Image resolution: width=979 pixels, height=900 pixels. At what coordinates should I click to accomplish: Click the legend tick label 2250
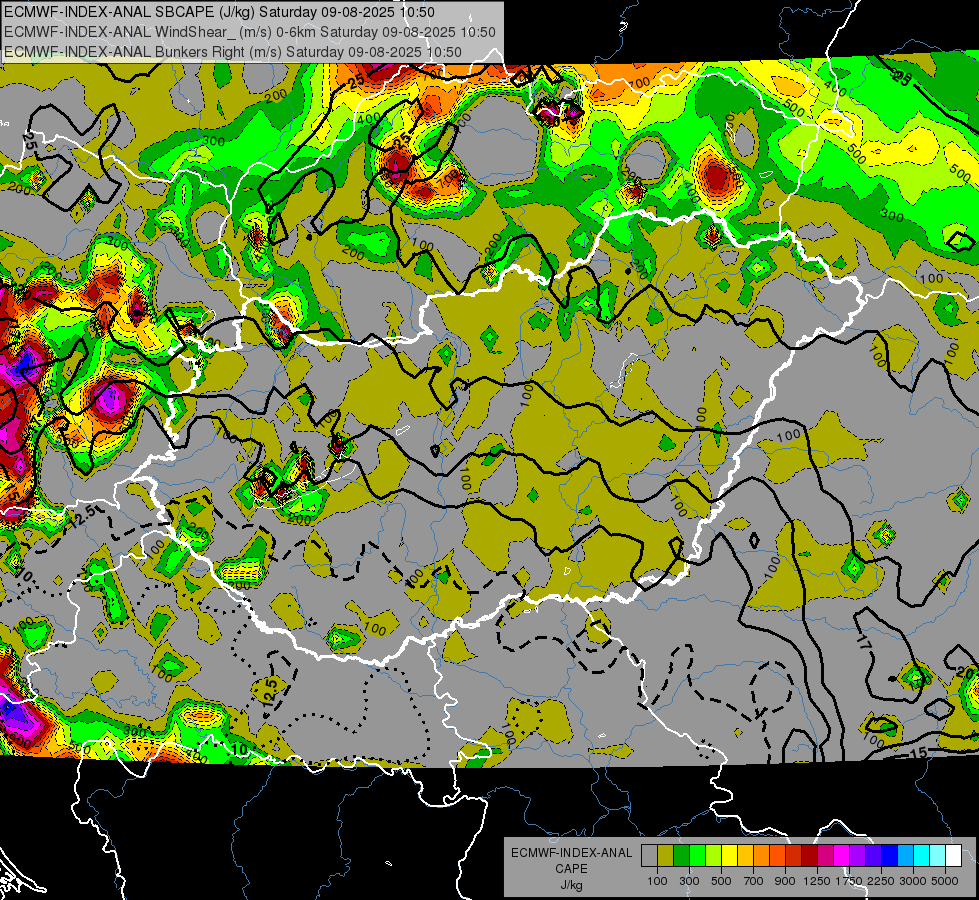[x=881, y=881]
